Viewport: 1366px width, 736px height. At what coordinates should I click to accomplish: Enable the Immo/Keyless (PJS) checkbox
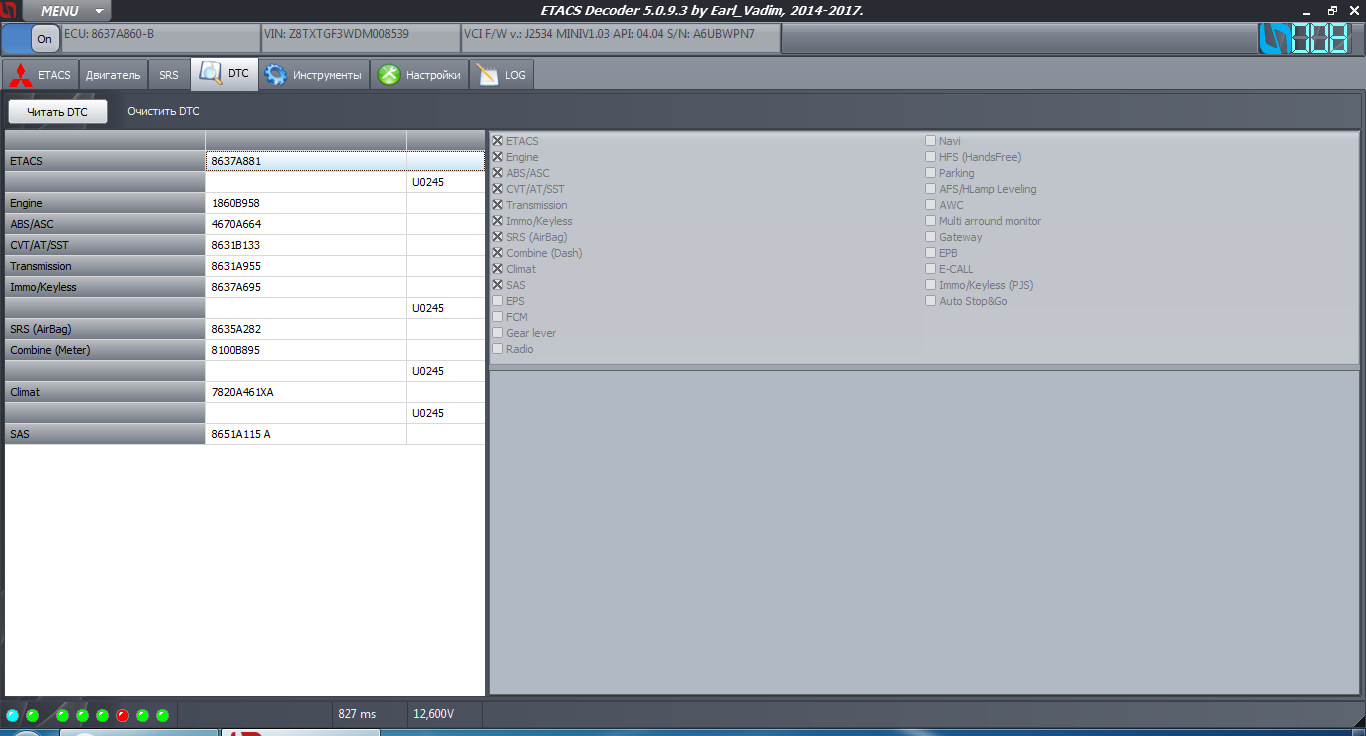point(931,285)
